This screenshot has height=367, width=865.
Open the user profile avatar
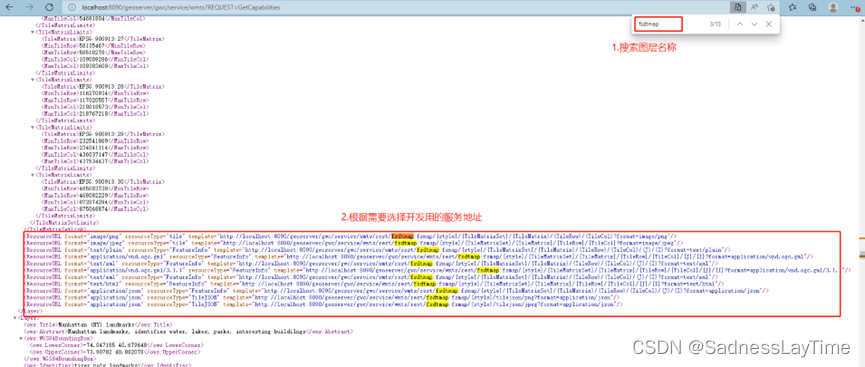click(834, 8)
